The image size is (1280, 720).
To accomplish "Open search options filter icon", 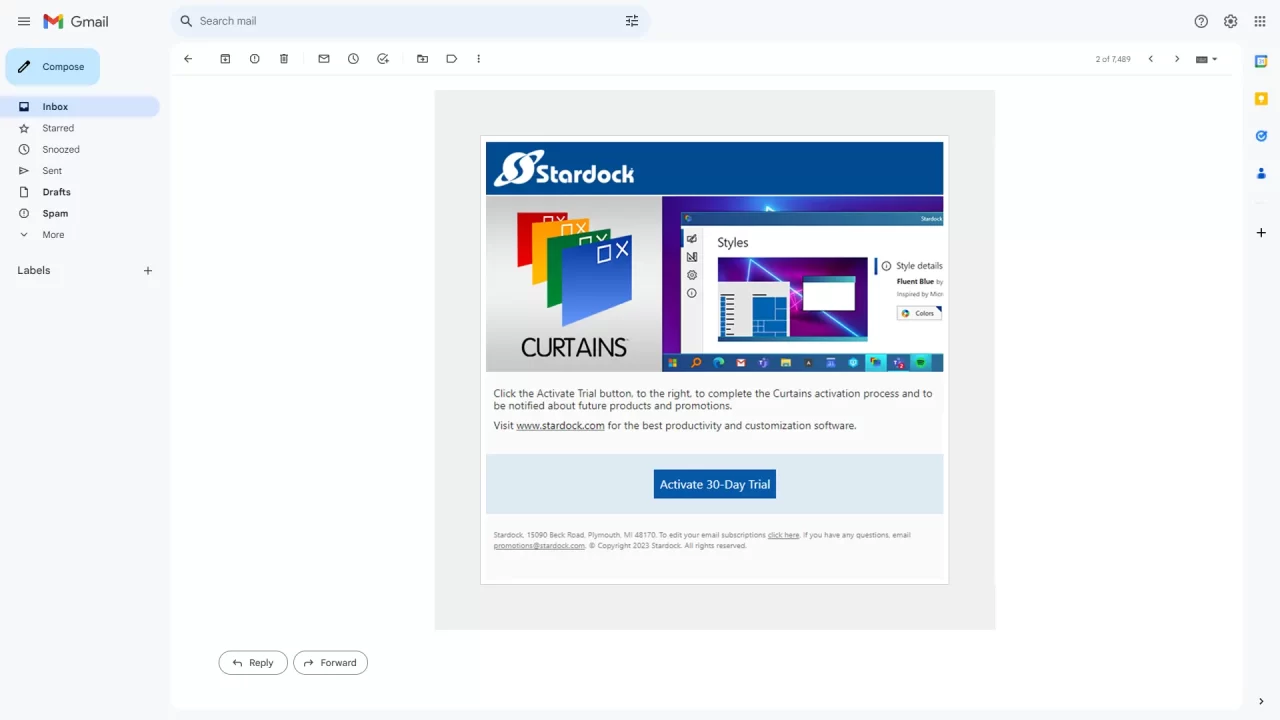I will tap(632, 21).
